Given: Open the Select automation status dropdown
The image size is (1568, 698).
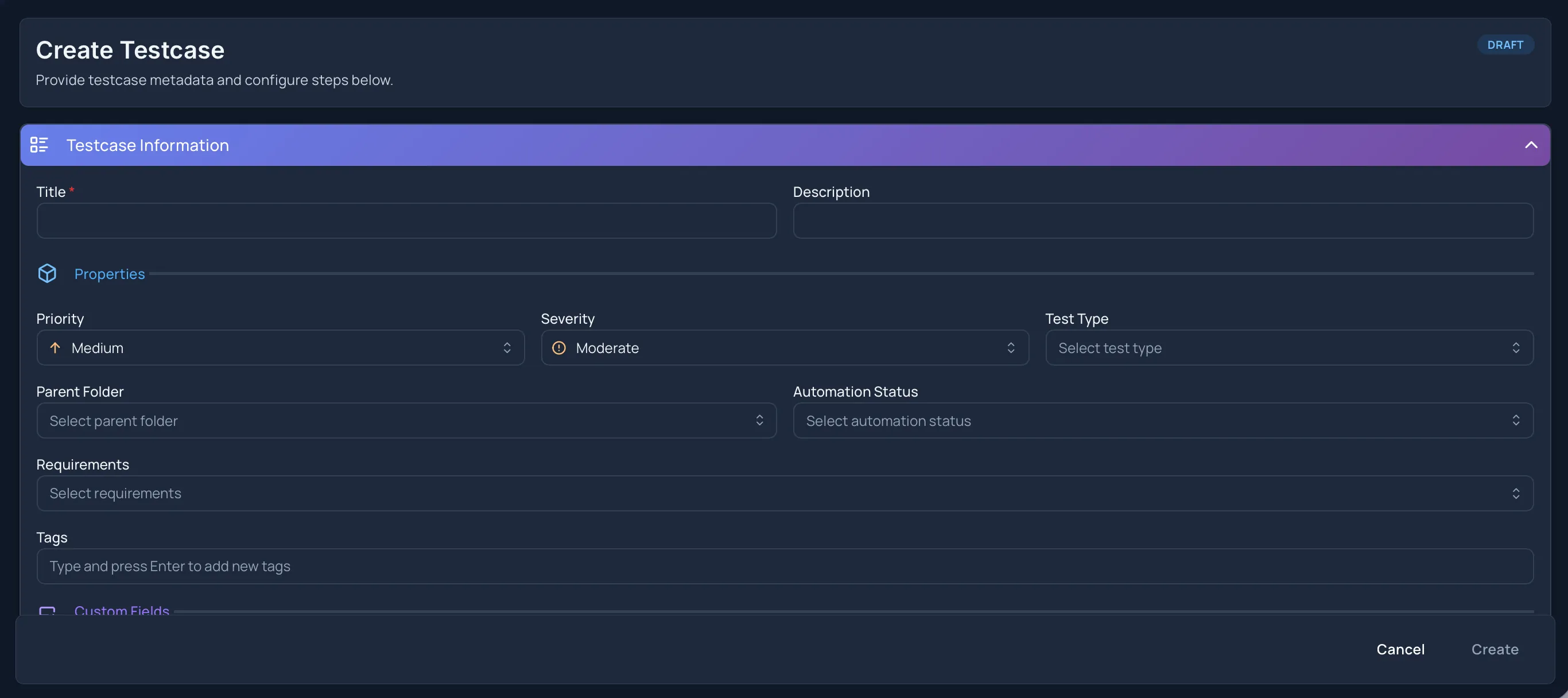Looking at the screenshot, I should (x=1163, y=421).
